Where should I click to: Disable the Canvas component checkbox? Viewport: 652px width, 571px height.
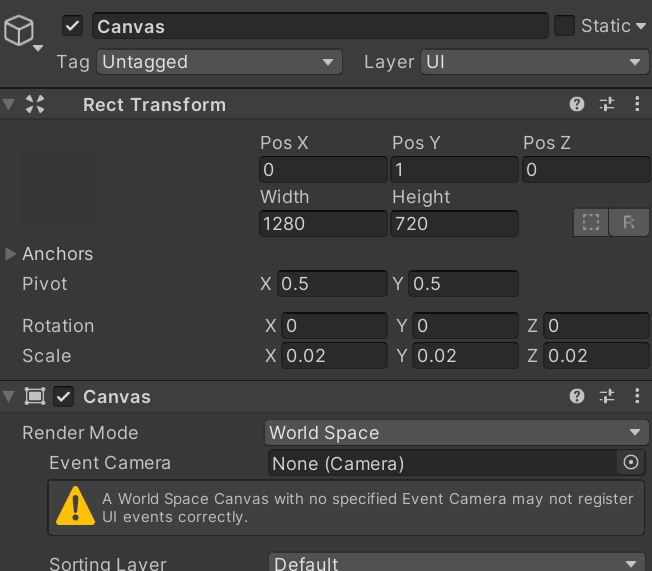(64, 397)
